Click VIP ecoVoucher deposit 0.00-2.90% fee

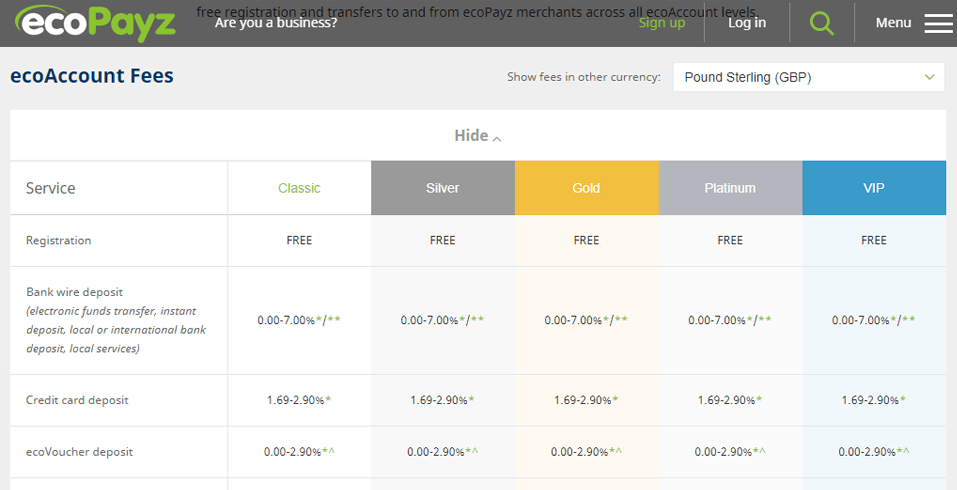point(874,452)
